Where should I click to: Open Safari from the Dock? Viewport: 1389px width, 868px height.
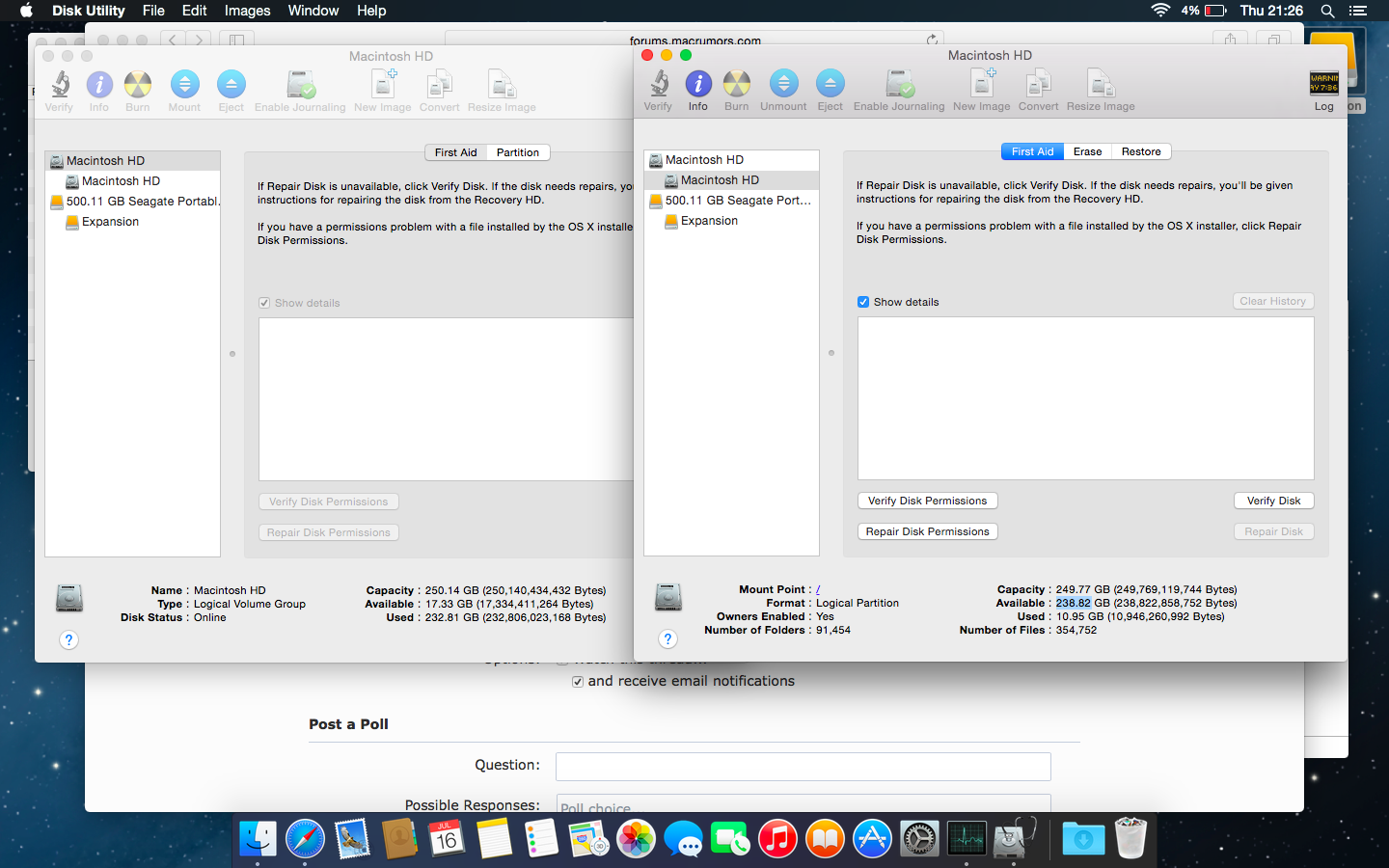305,839
